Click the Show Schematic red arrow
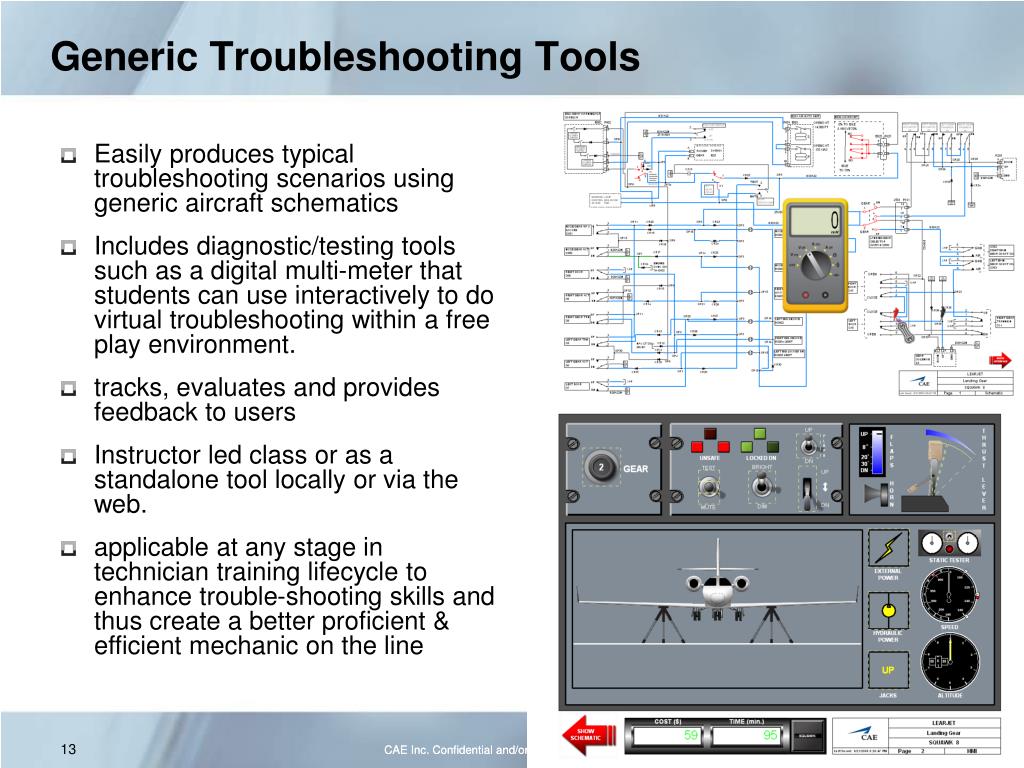The width and height of the screenshot is (1024, 768). click(589, 735)
